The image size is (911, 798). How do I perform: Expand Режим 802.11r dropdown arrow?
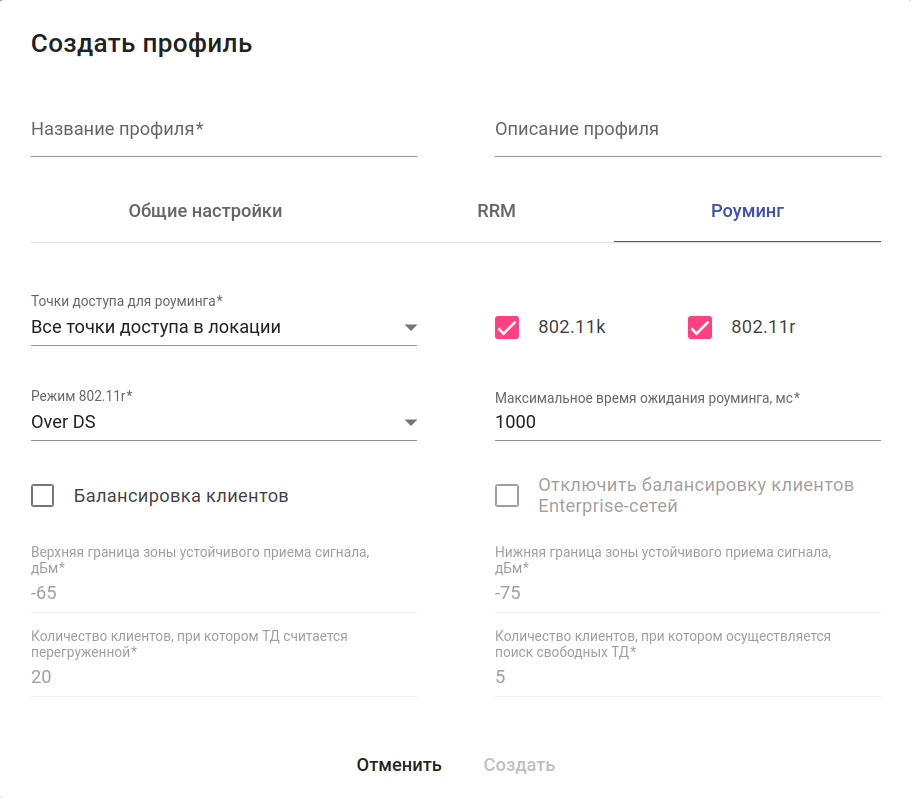click(x=410, y=423)
